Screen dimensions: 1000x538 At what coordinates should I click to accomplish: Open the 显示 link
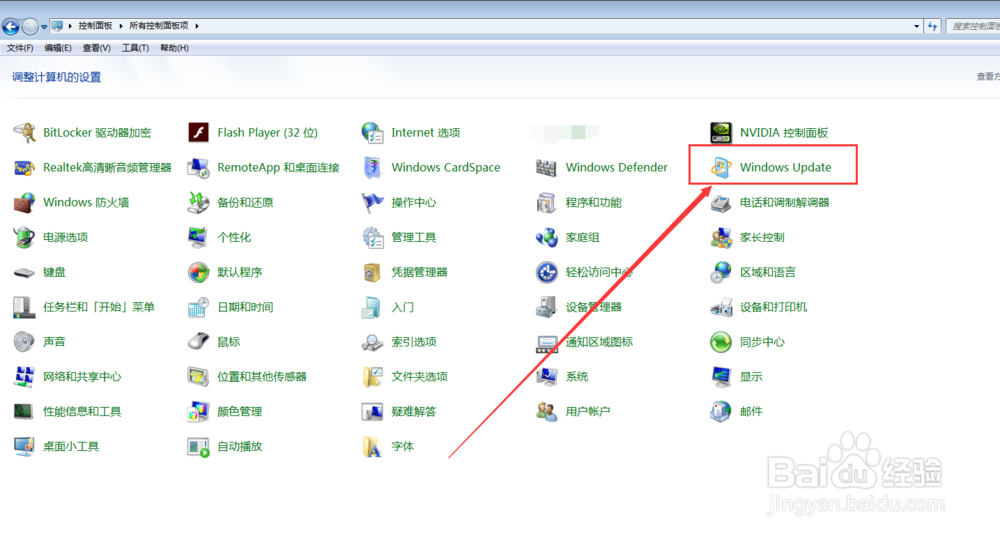point(751,377)
